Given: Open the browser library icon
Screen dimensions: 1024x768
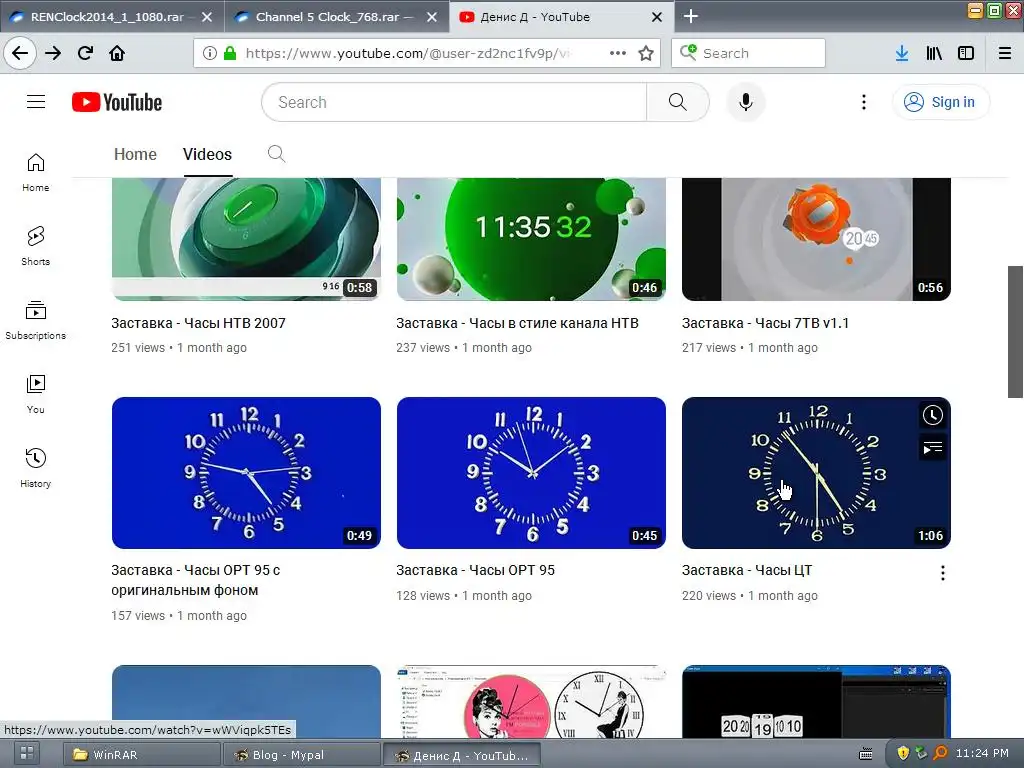Looking at the screenshot, I should [934, 53].
